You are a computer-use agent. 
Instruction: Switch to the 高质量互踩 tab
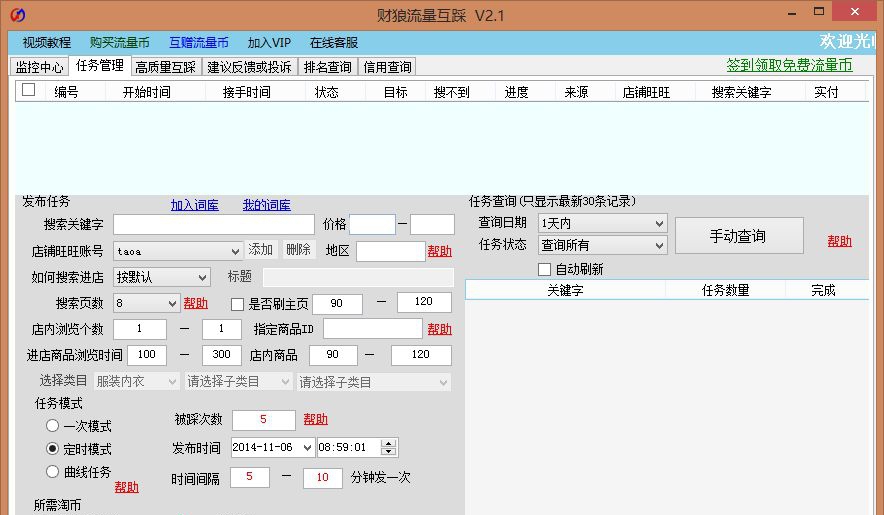pyautogui.click(x=165, y=67)
